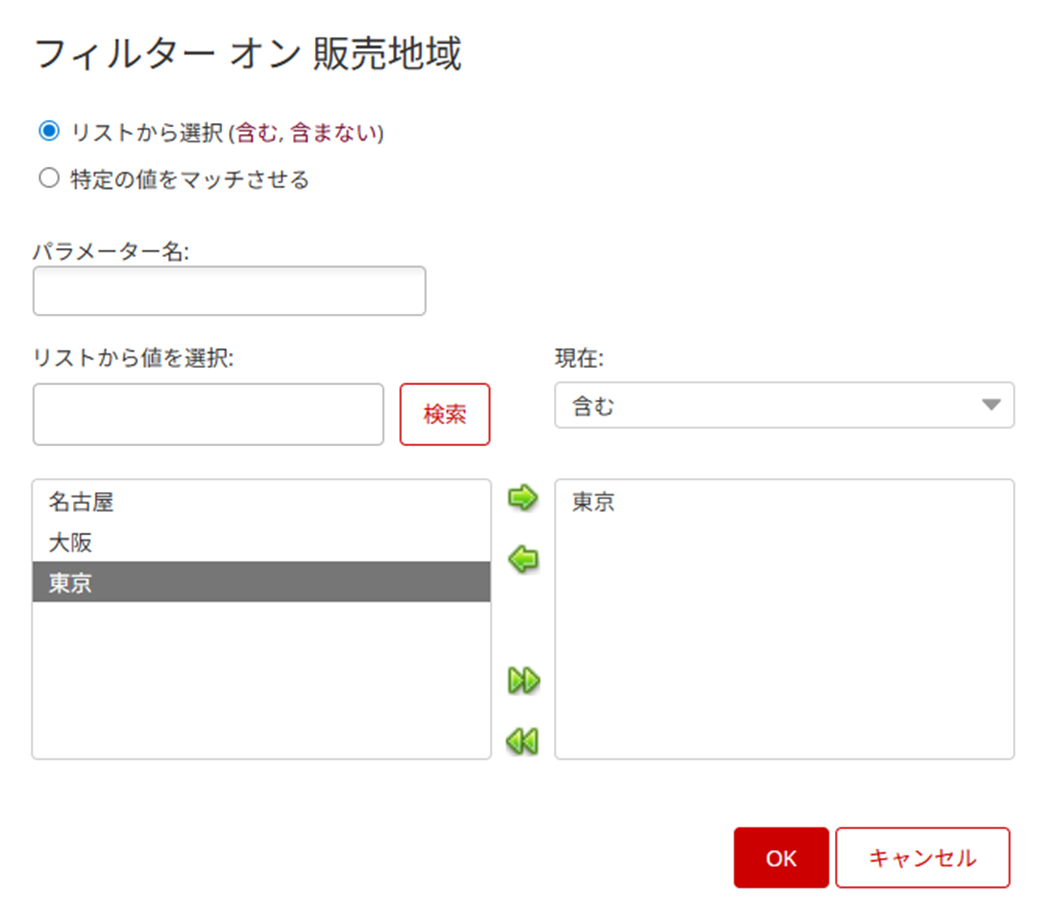Select the リストから選択 radio button

coord(48,131)
